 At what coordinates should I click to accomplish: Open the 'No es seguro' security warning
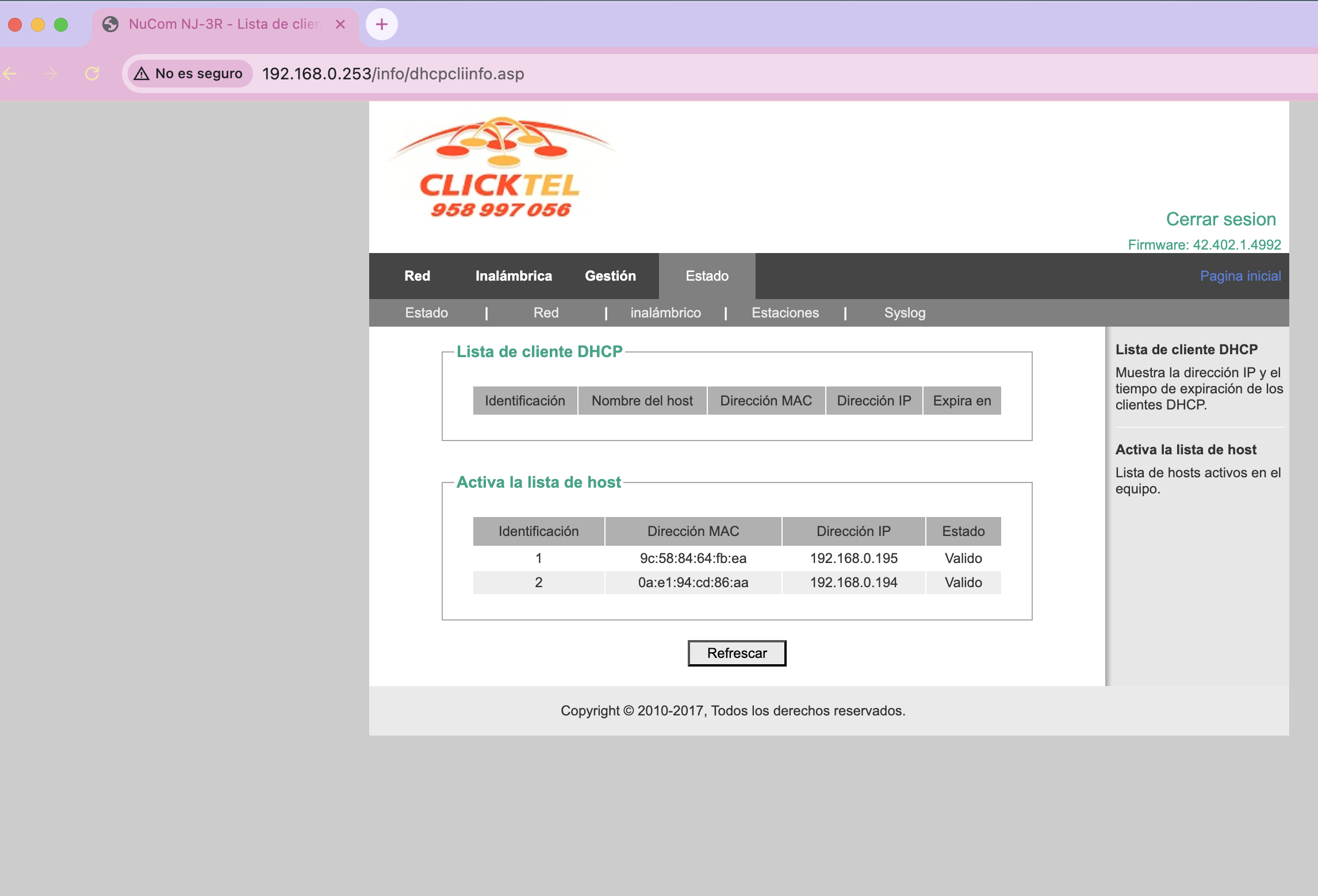pos(188,73)
